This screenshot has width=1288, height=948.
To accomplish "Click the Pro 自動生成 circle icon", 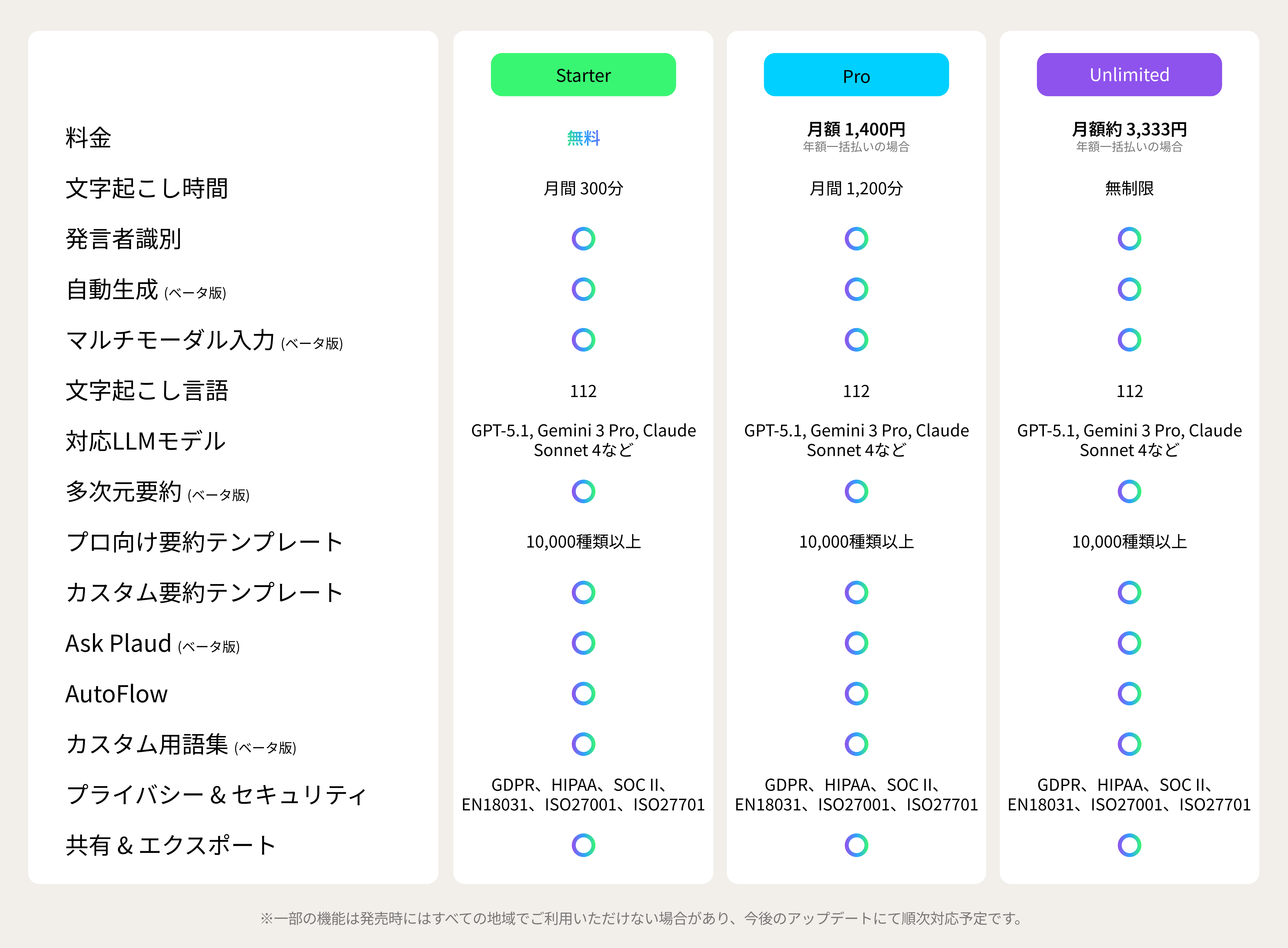I will pyautogui.click(x=856, y=289).
